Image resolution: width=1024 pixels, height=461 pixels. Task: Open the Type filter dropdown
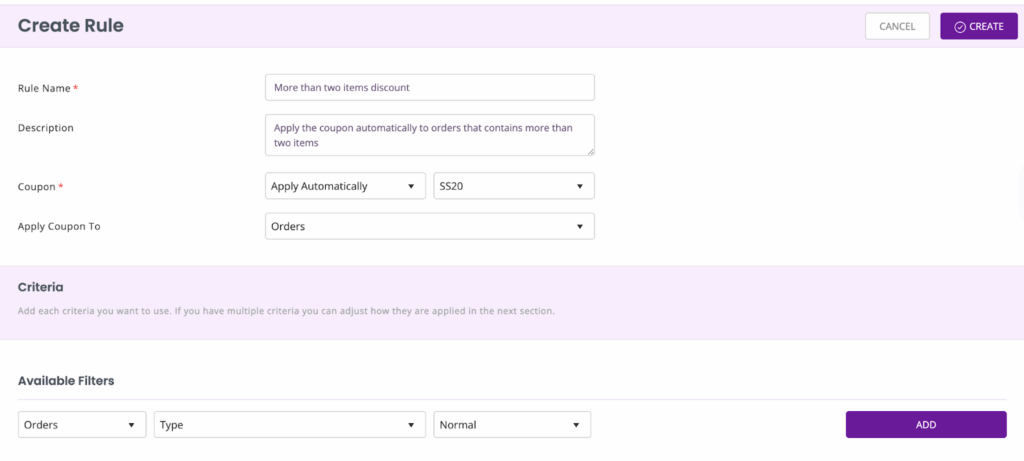[290, 424]
